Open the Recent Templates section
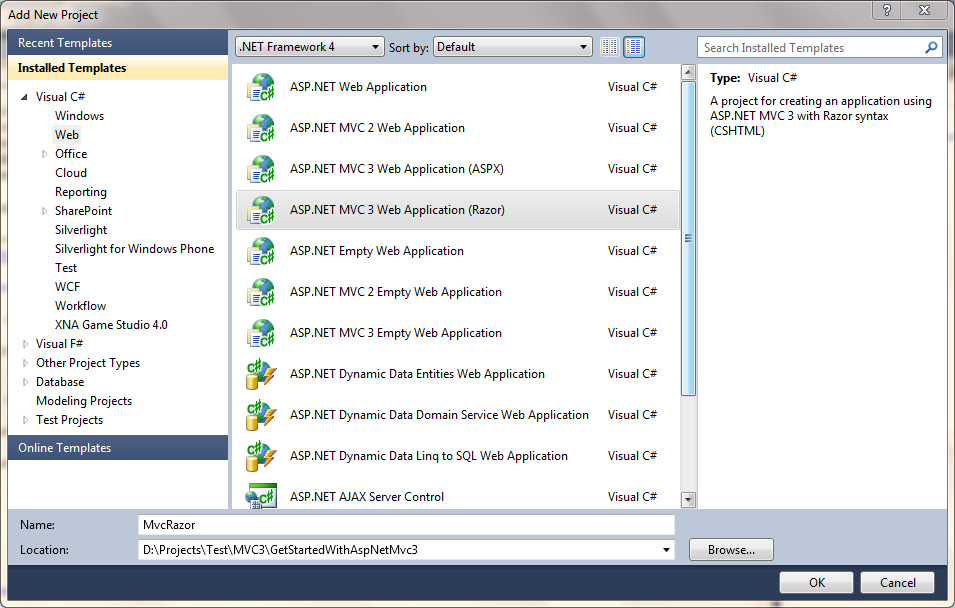 [118, 43]
